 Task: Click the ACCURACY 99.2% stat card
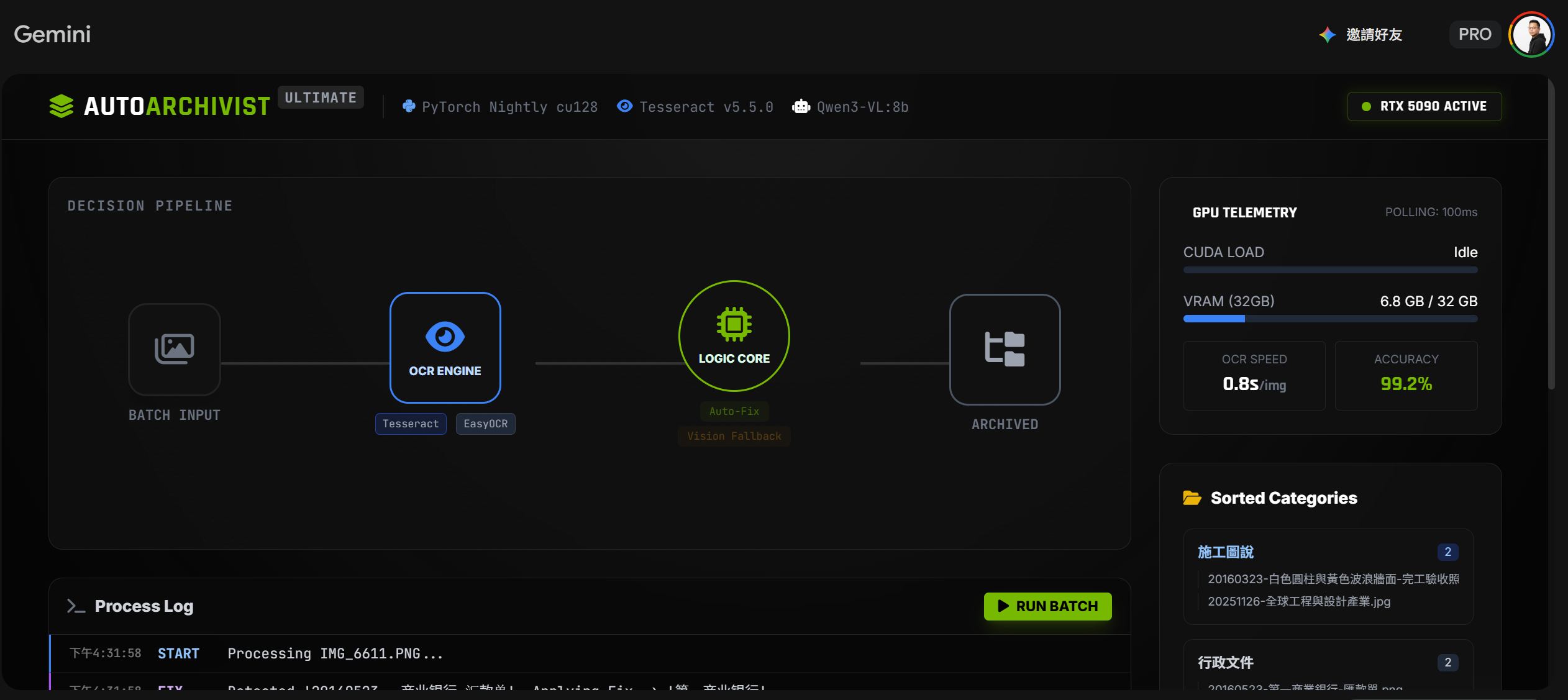click(1406, 375)
